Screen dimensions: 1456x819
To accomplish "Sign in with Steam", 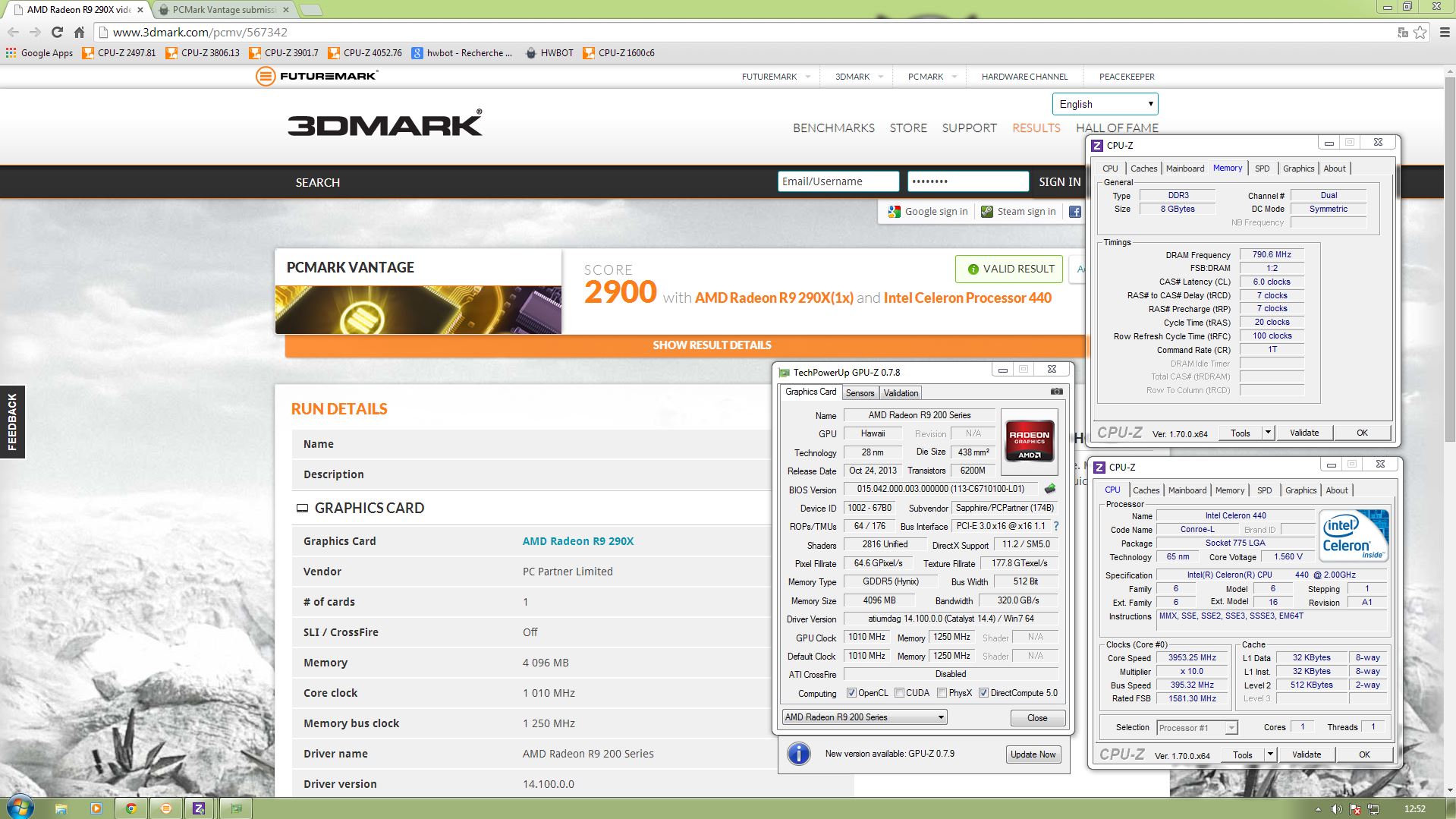I will point(1018,212).
